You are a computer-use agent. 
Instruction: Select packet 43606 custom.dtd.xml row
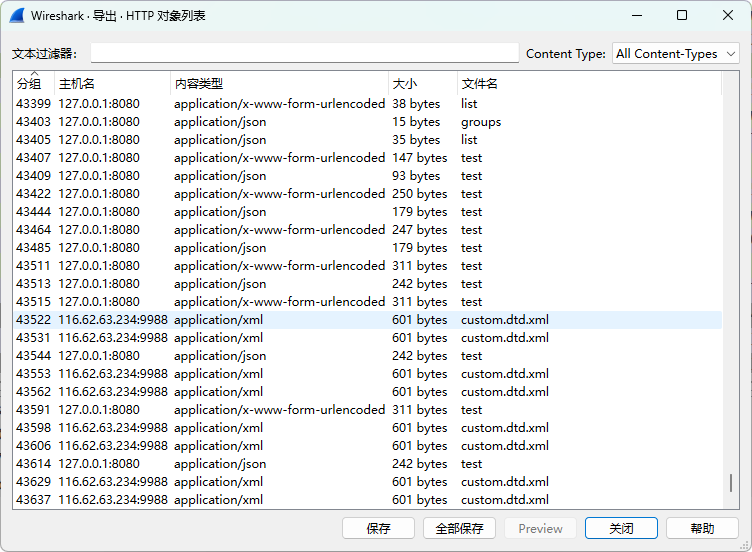pyautogui.click(x=367, y=446)
